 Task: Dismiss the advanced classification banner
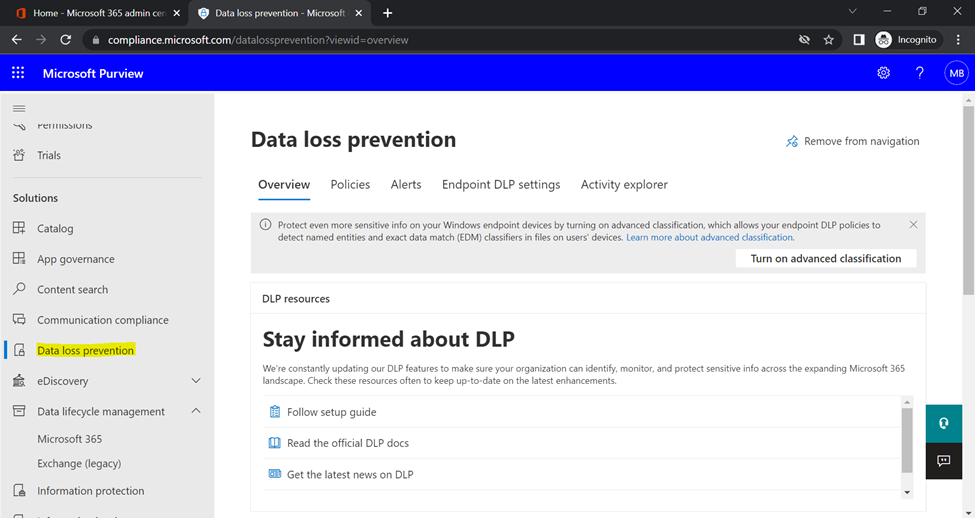point(913,224)
